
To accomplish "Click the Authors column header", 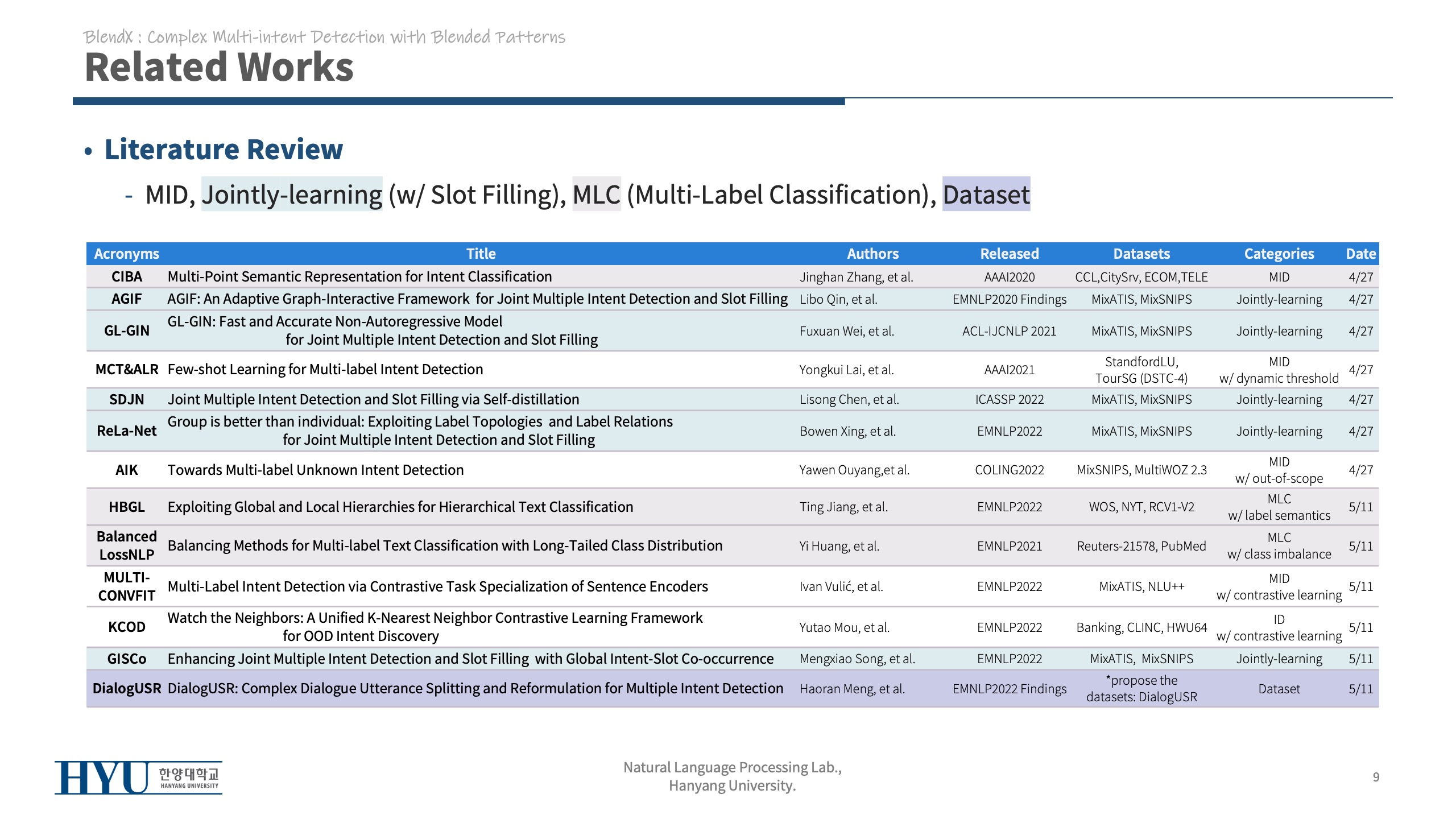I will [872, 254].
